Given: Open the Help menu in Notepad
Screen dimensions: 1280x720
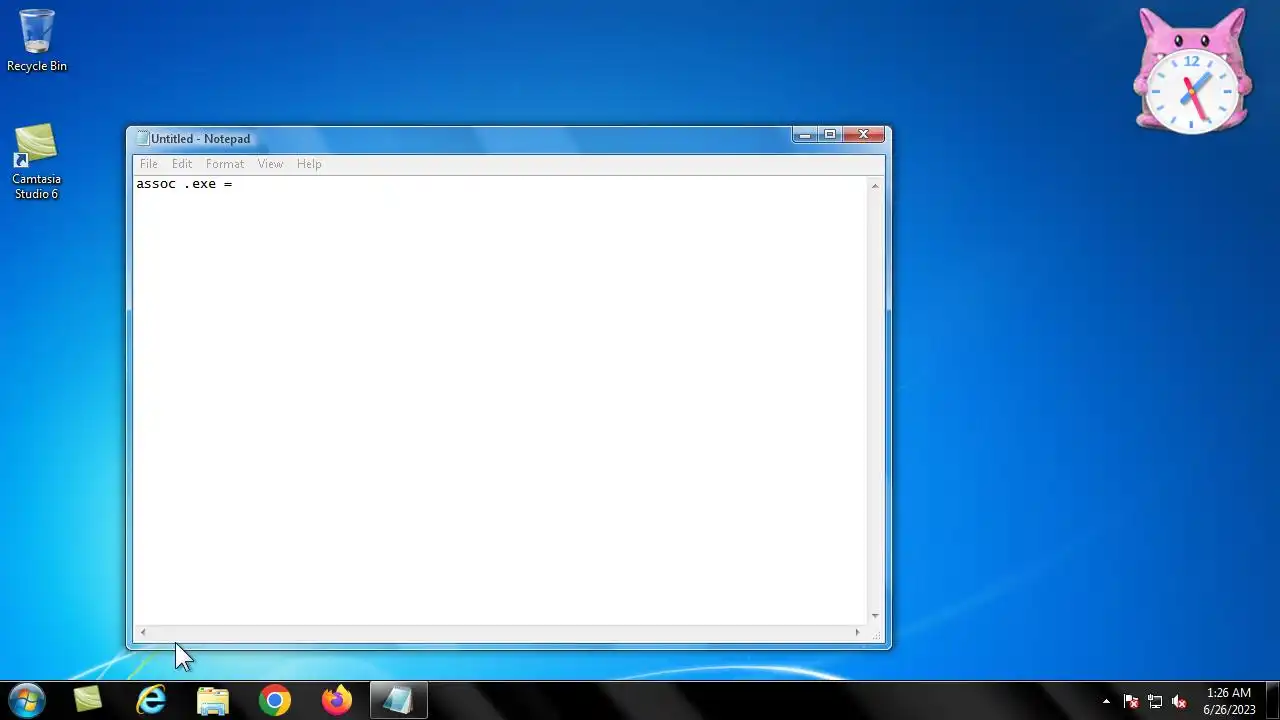Looking at the screenshot, I should [x=309, y=164].
